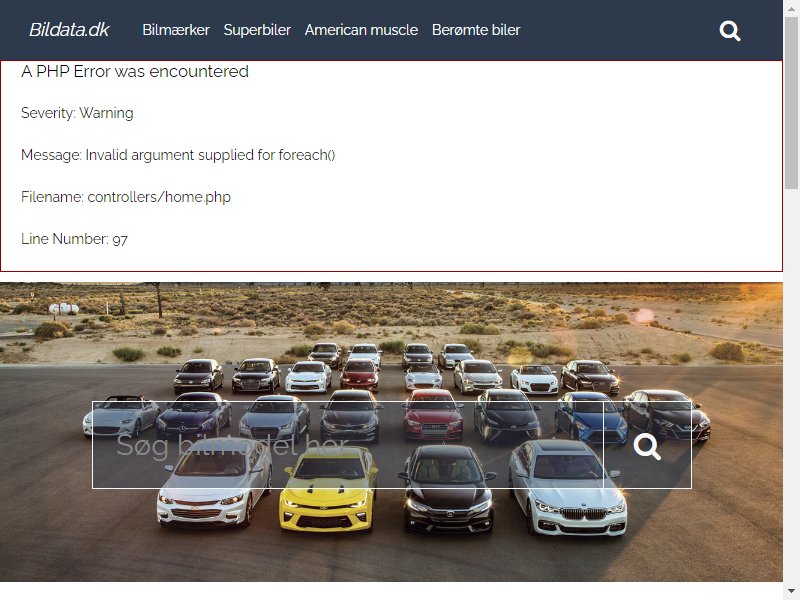The image size is (800, 600).
Task: Open the Superbiler menu item
Action: pyautogui.click(x=257, y=30)
